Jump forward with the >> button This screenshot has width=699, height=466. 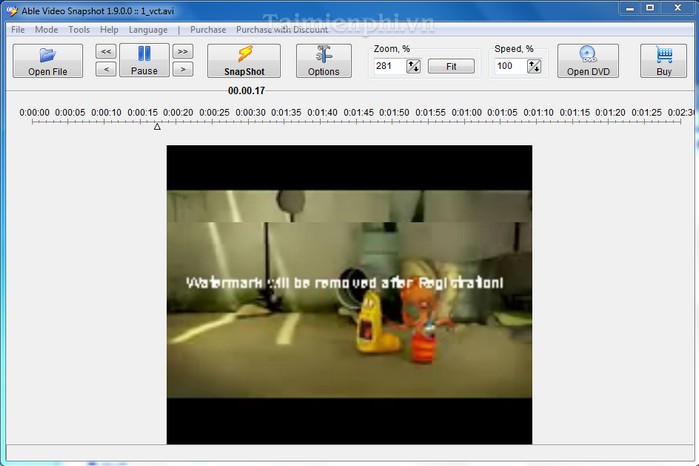pyautogui.click(x=183, y=51)
